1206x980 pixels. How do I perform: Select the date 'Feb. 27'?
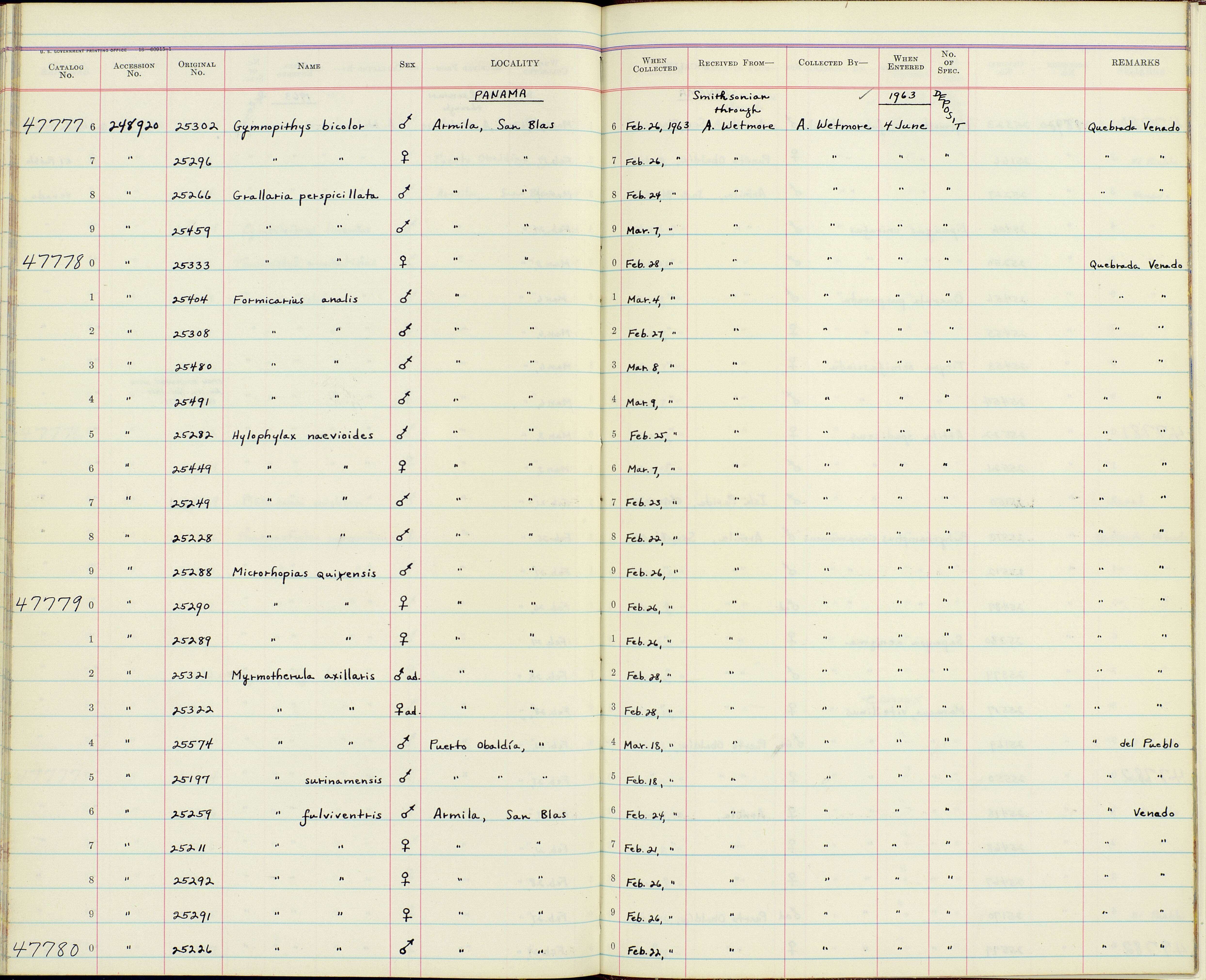[645, 334]
